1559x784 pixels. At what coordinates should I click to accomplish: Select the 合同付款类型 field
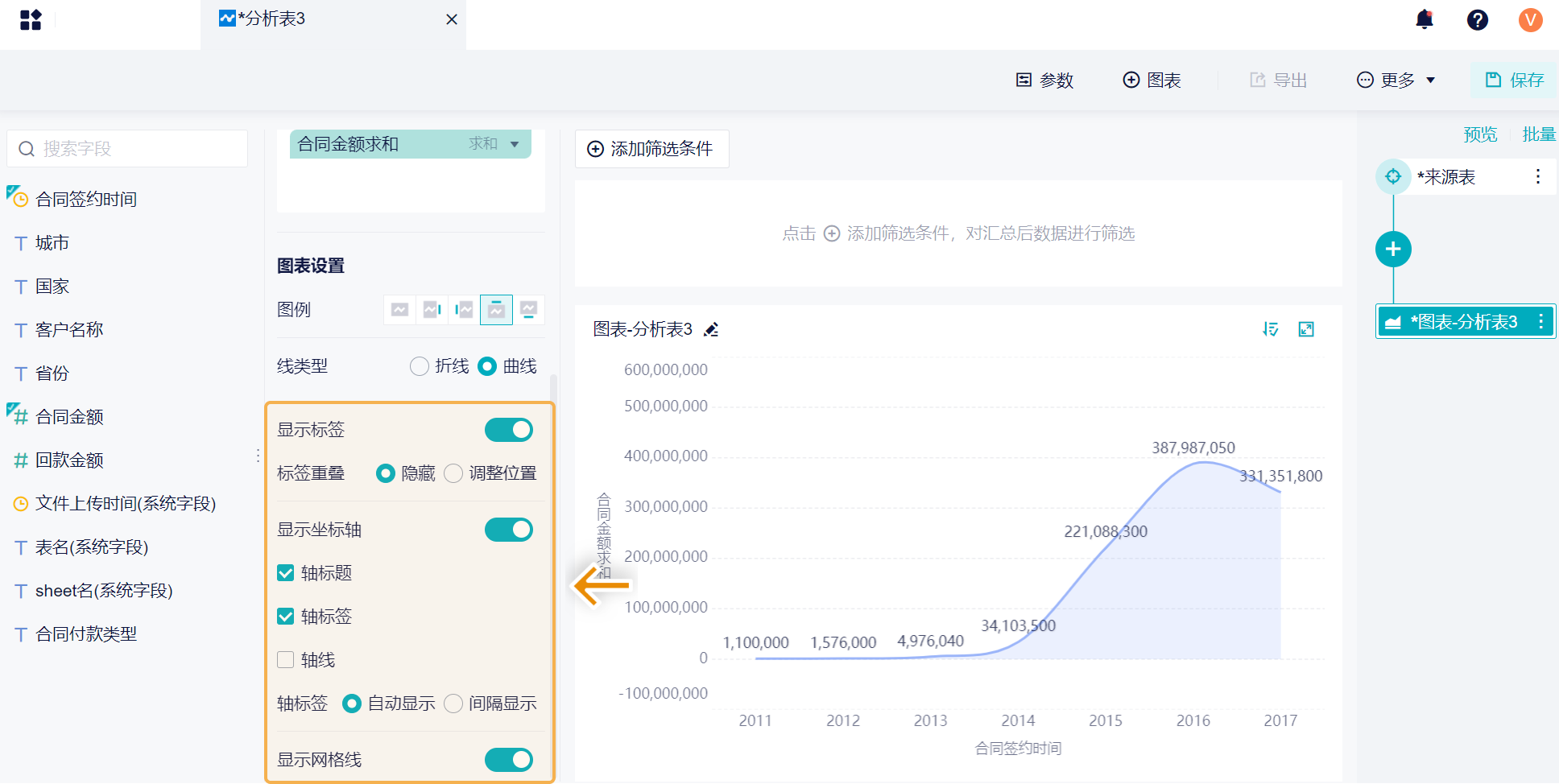(x=86, y=633)
